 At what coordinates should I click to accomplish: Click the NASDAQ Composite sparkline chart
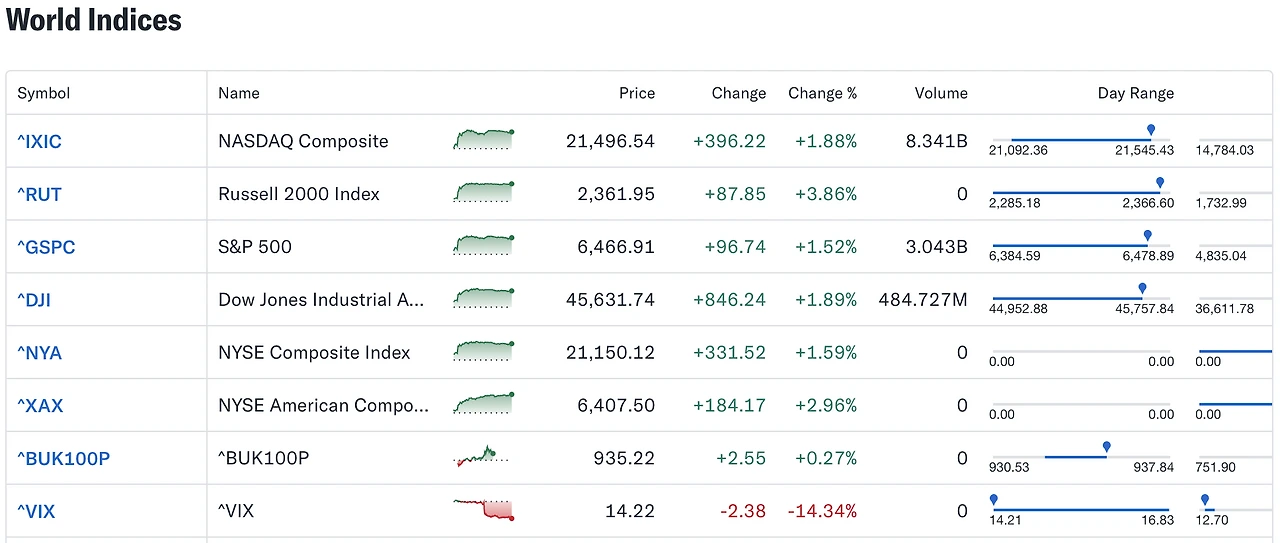coord(483,140)
